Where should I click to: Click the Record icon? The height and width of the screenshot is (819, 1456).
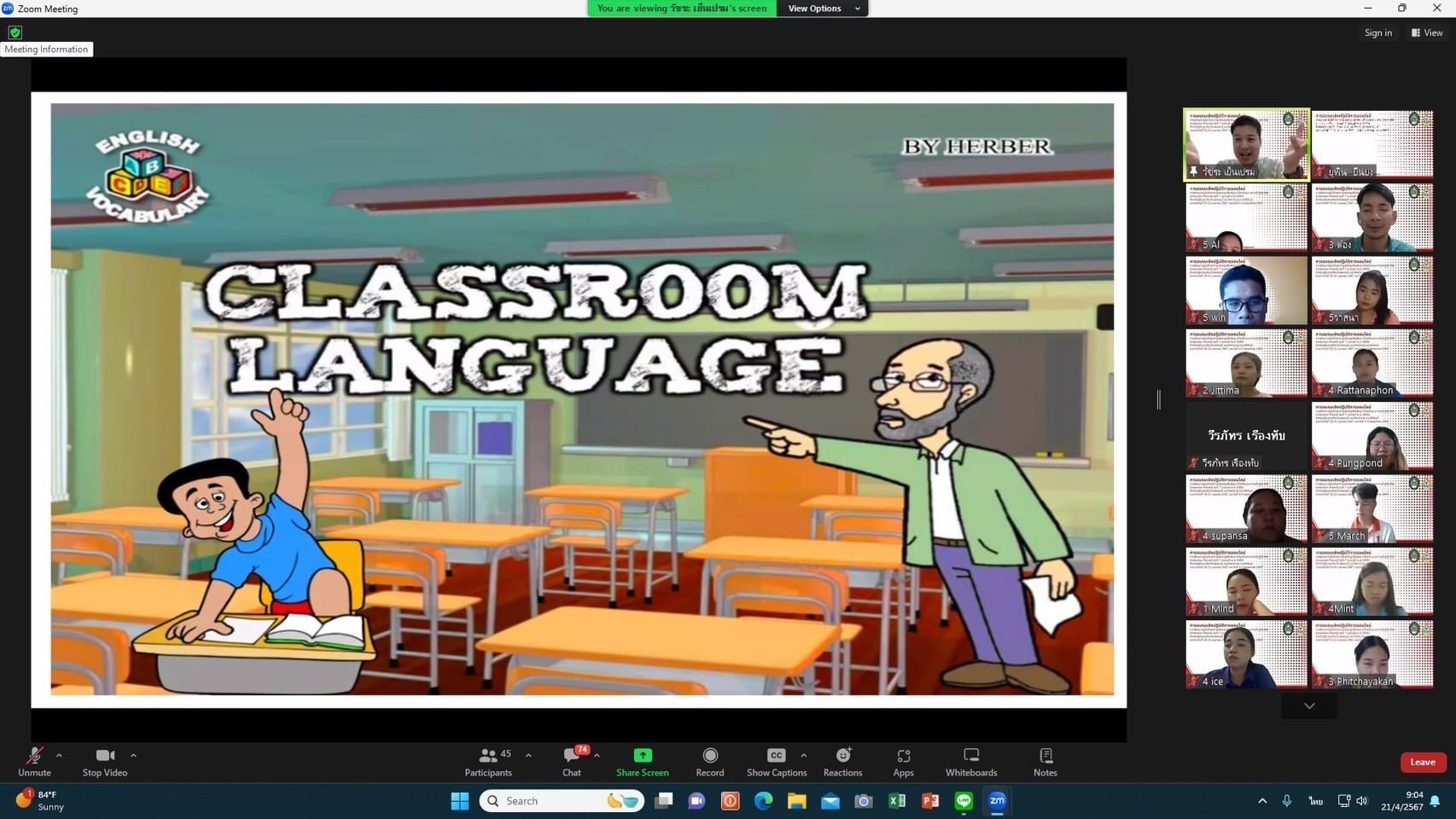709,757
